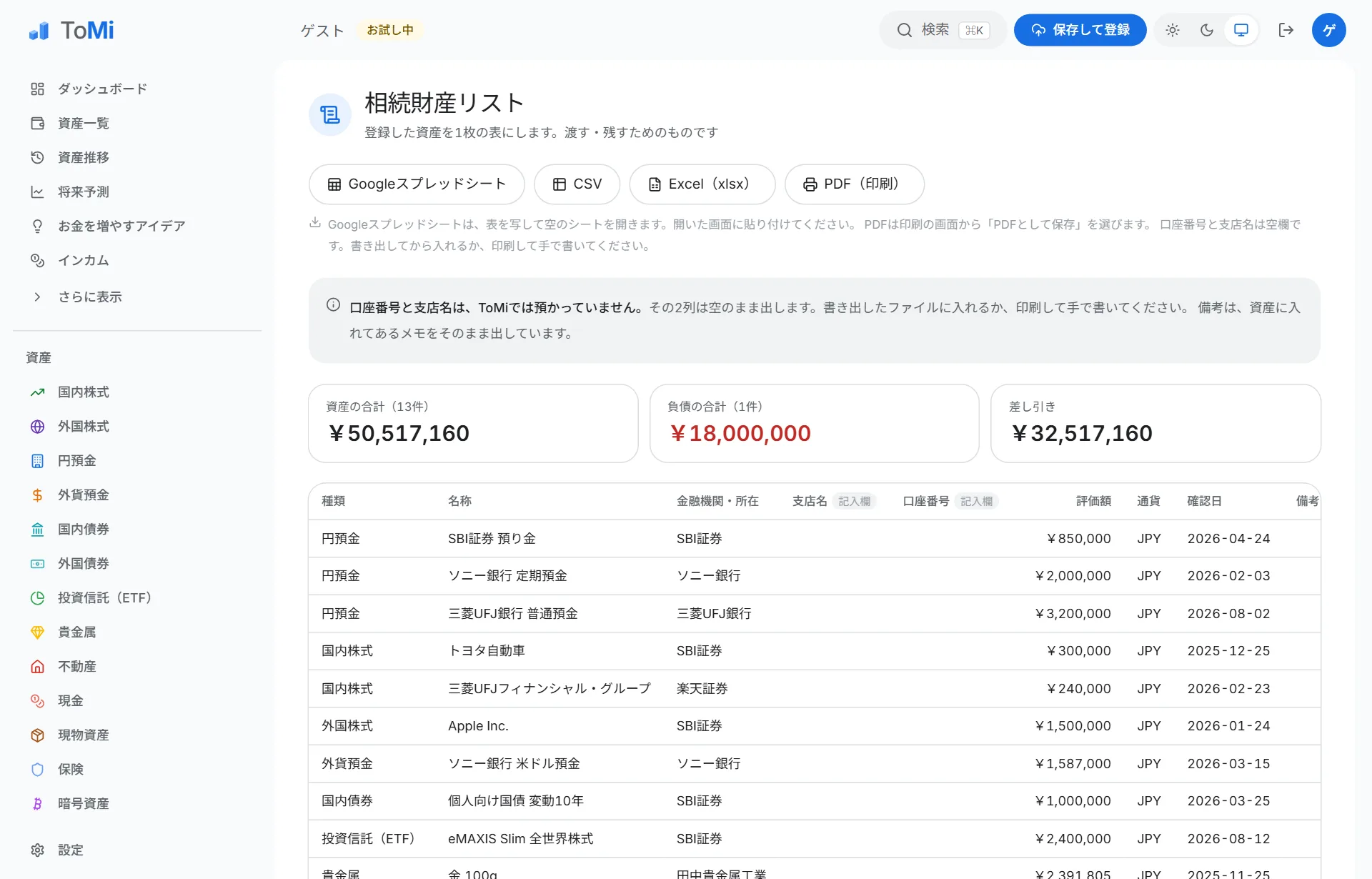This screenshot has height=879, width=1372.
Task: Click the 外国債券 banknote icon
Action: (x=38, y=563)
